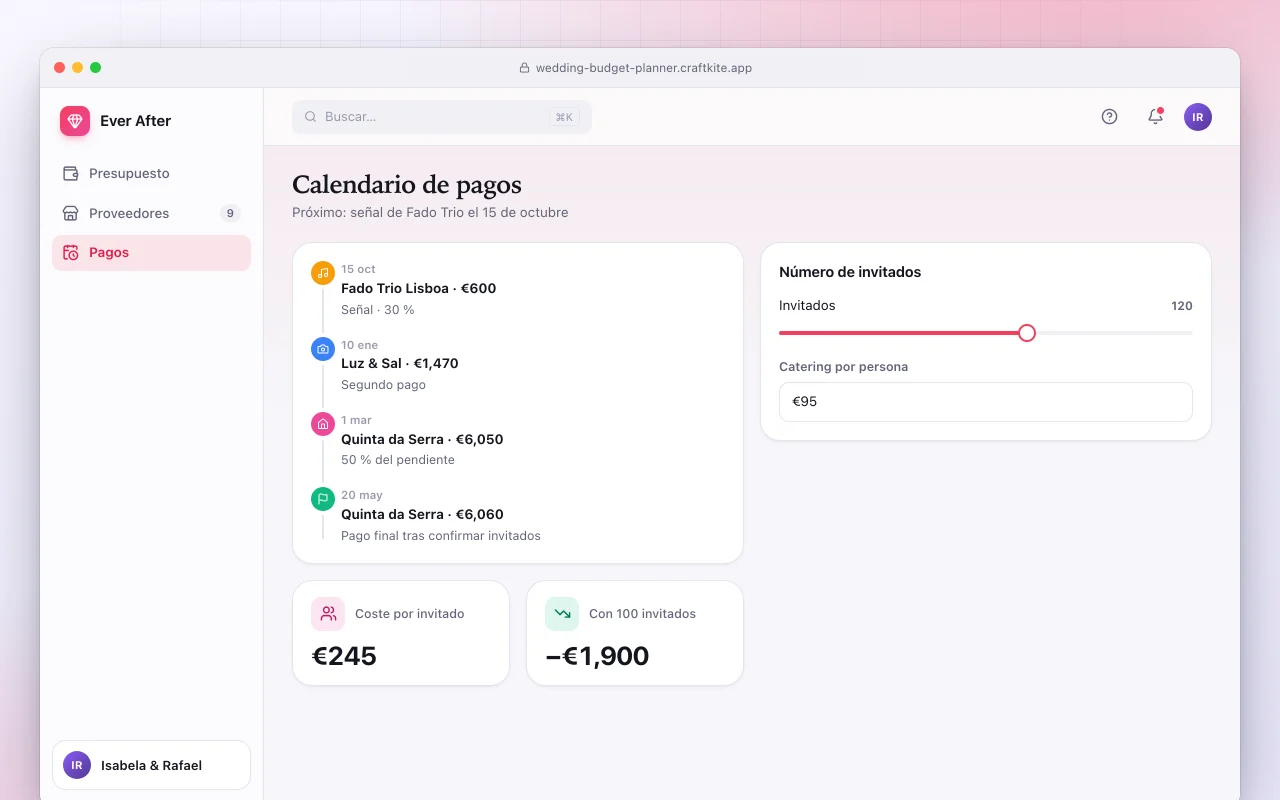Click the text 'Pago final tras confirmar invitados'

(441, 536)
